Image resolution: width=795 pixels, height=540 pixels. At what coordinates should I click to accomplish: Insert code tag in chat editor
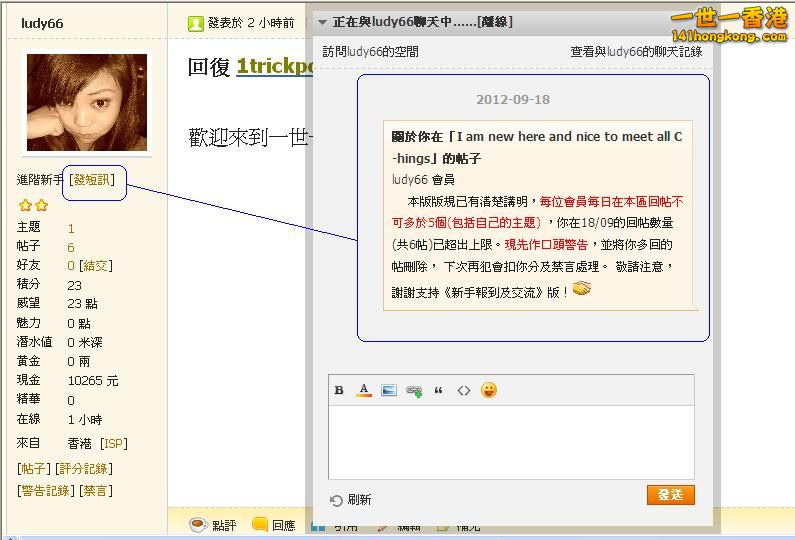pyautogui.click(x=463, y=390)
